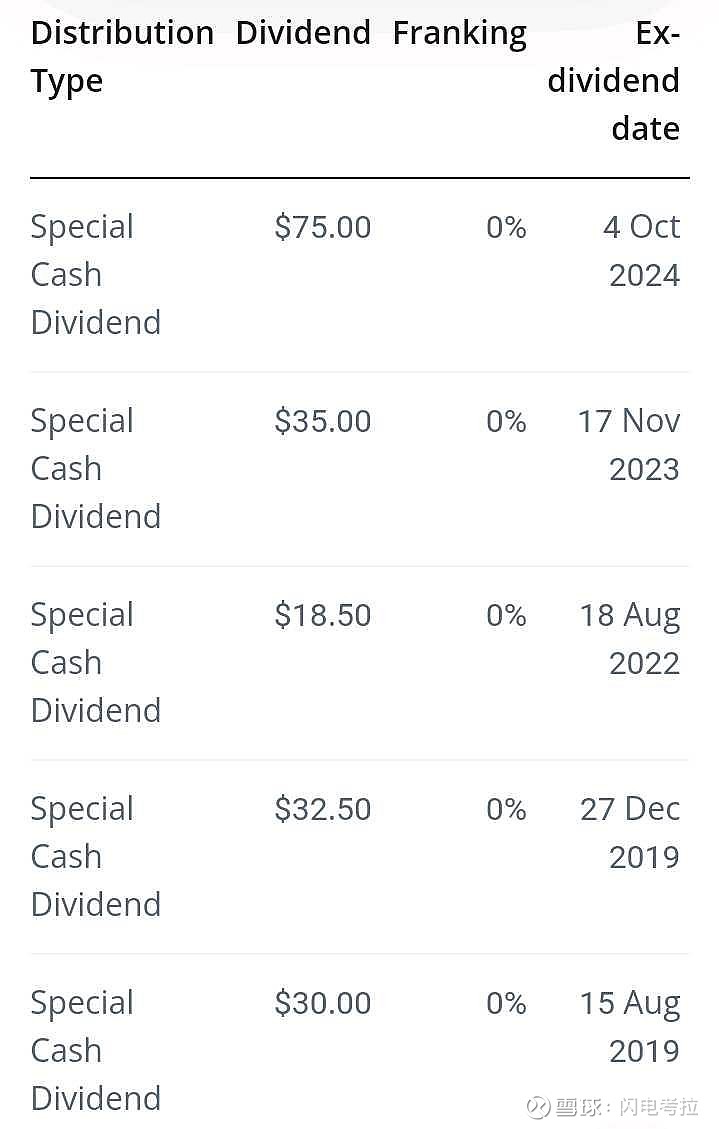Open the 17 Nov 2023 ex-dividend date

(628, 444)
